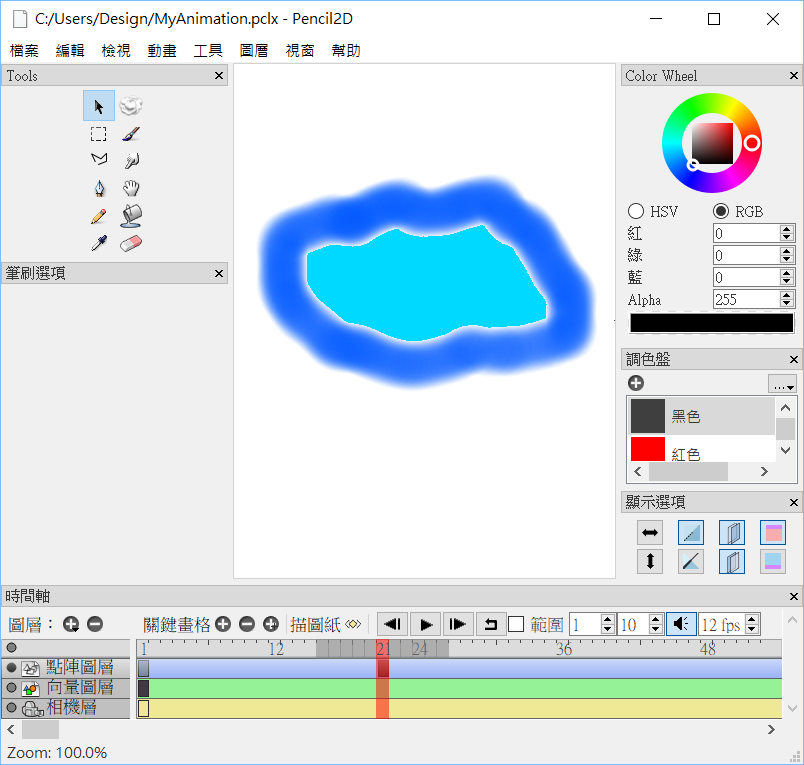804x765 pixels.
Task: Select the Pen tool
Action: [99, 188]
